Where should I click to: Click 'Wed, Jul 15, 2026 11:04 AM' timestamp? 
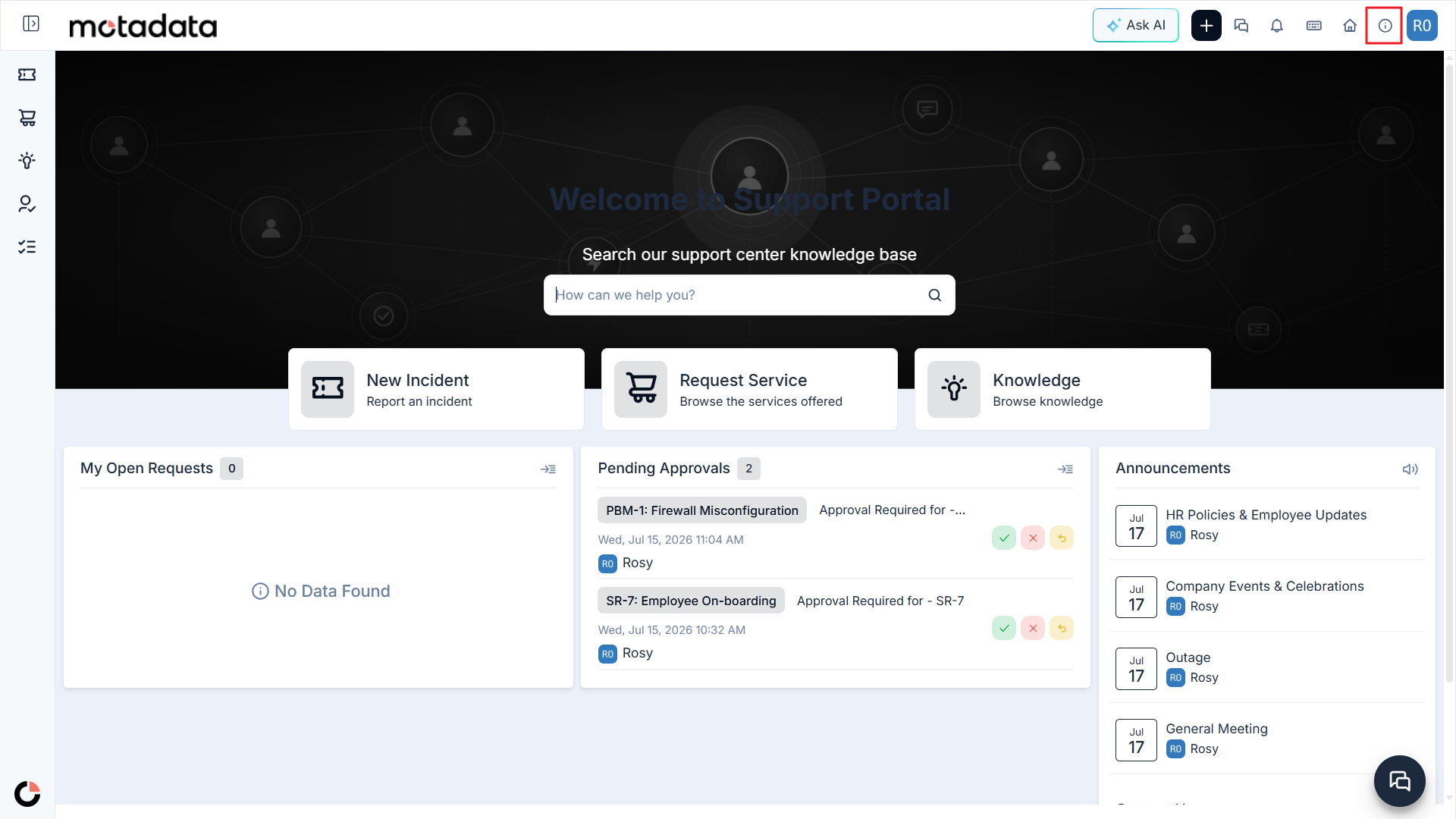point(670,540)
